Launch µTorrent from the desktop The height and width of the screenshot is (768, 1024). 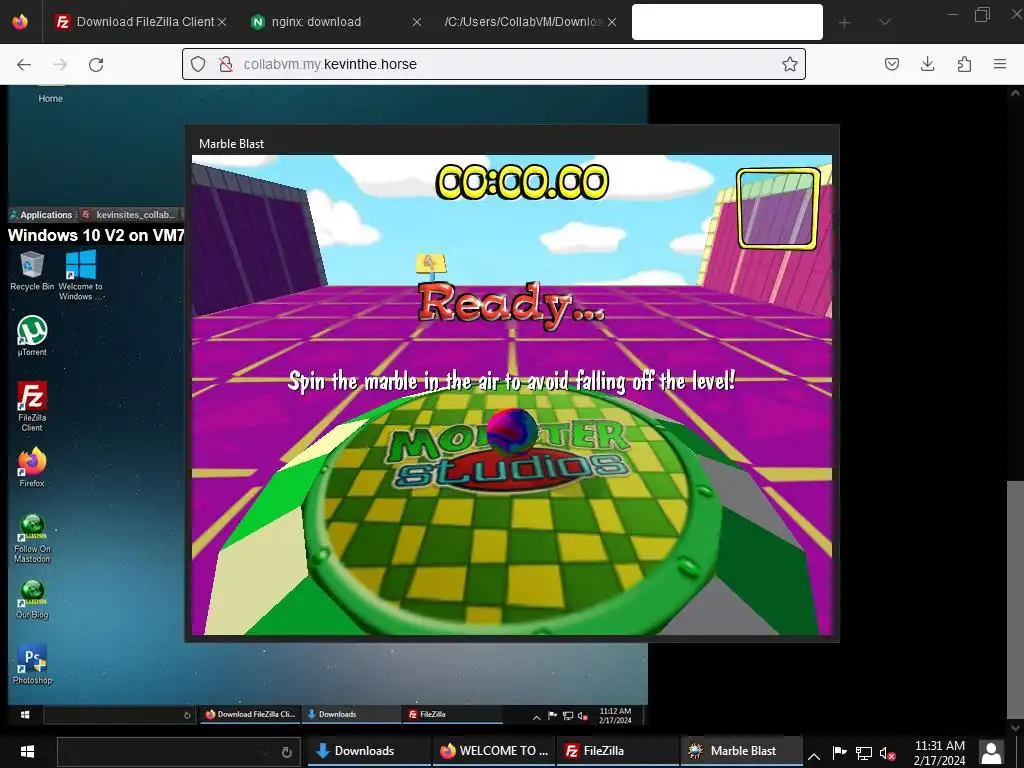point(32,336)
